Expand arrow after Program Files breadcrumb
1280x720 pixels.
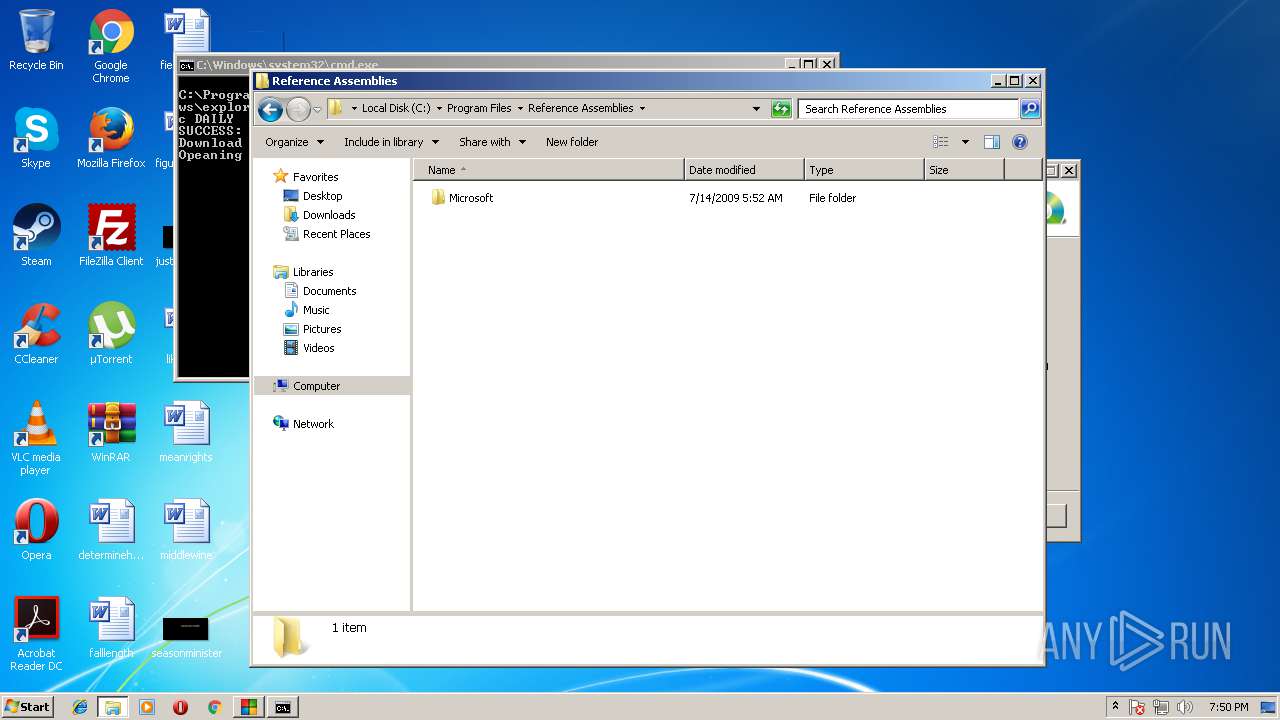point(520,108)
